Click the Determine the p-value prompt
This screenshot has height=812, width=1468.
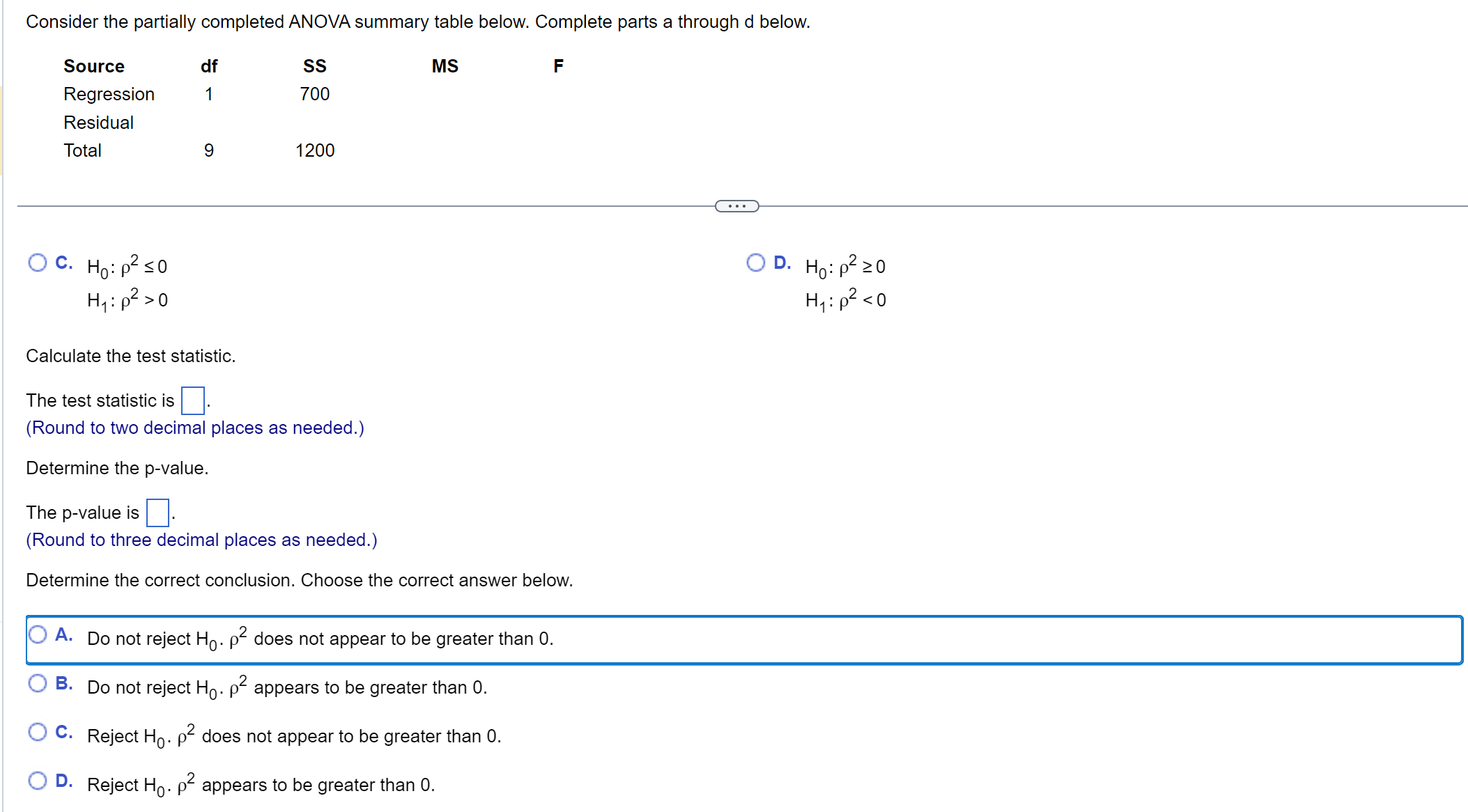pyautogui.click(x=117, y=468)
